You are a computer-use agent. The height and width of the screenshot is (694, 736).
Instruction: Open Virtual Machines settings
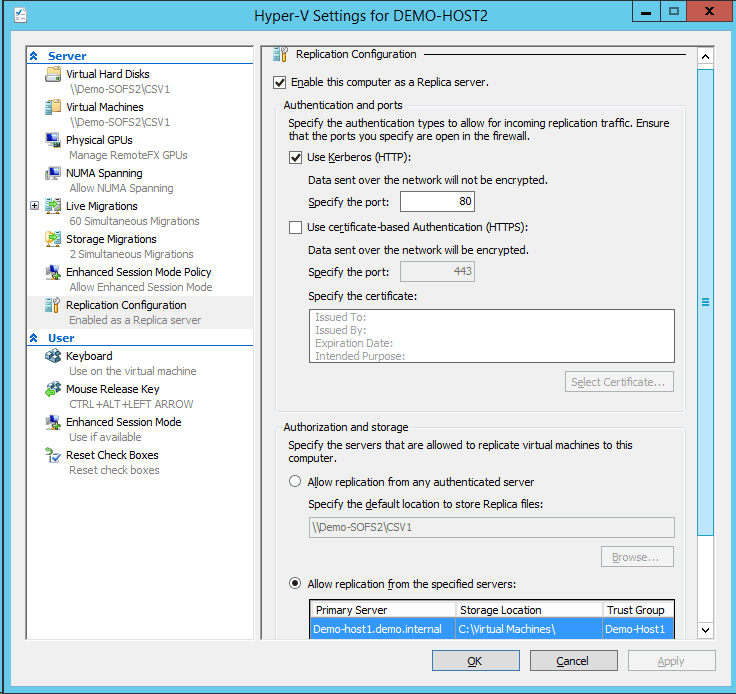pyautogui.click(x=105, y=107)
